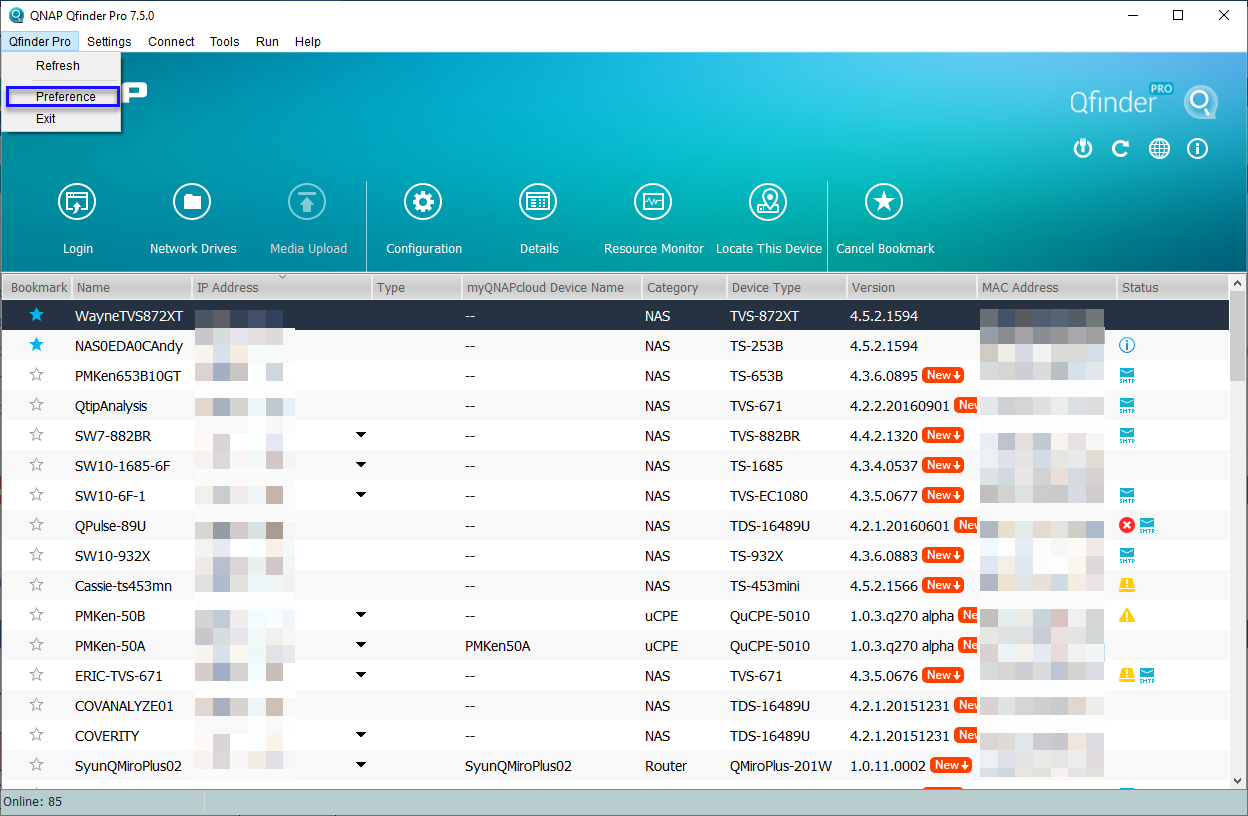Viewport: 1248px width, 816px height.
Task: Click New firmware badge for SW10-932X row
Action: tap(943, 556)
